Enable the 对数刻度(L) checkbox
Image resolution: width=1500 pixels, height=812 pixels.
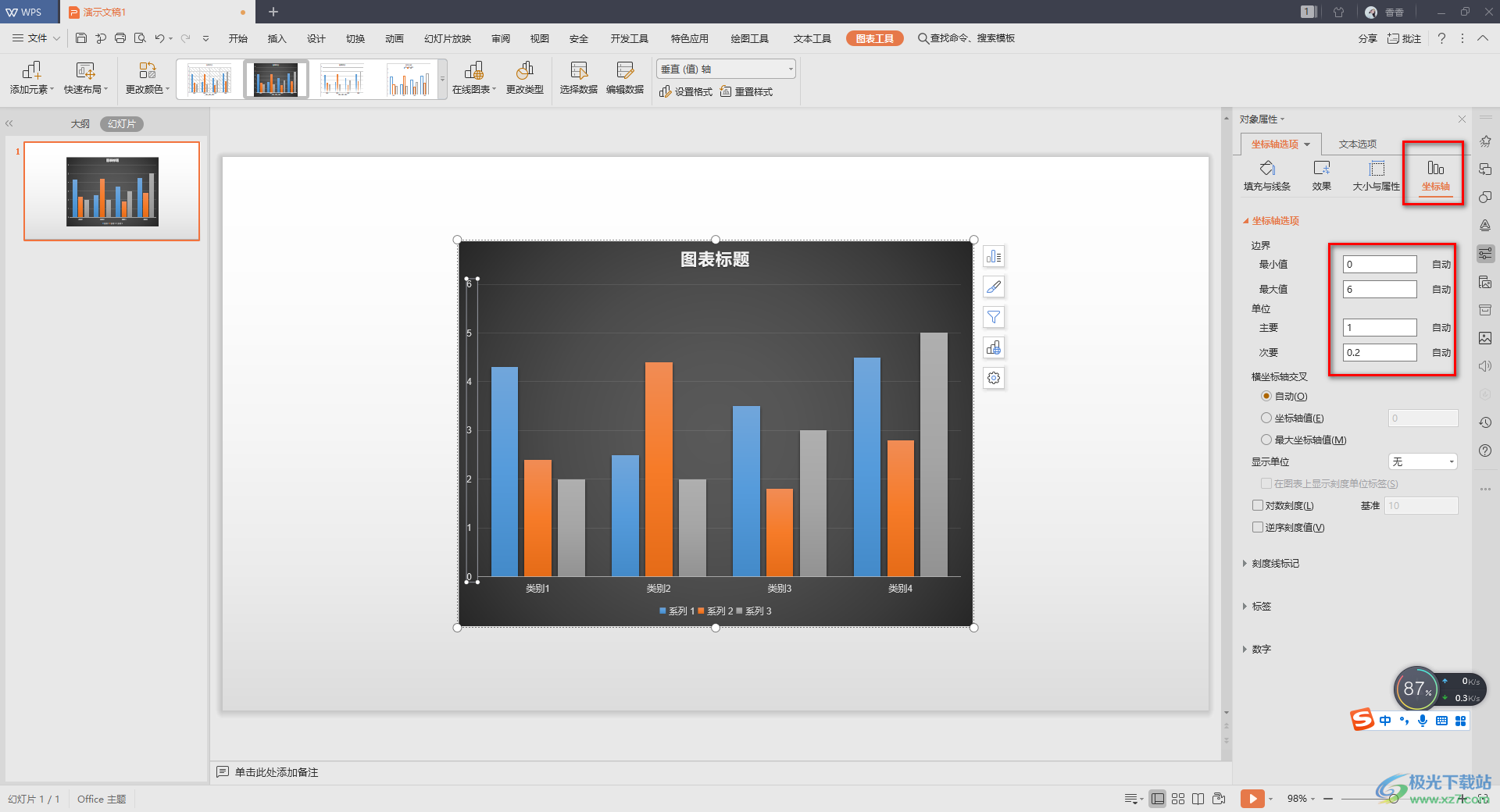[x=1258, y=506]
